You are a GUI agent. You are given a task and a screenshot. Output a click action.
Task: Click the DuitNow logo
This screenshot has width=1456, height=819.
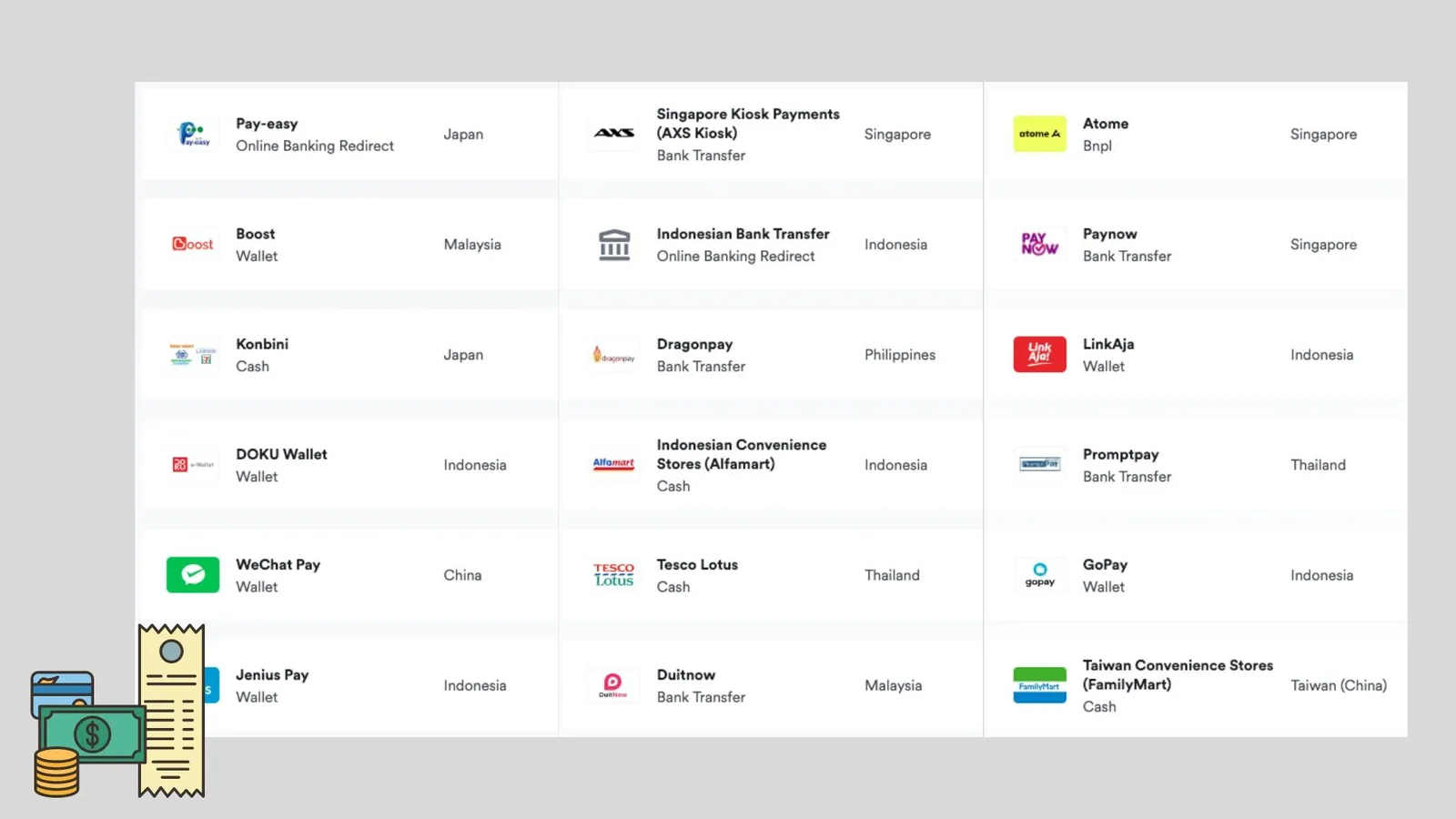coord(613,685)
